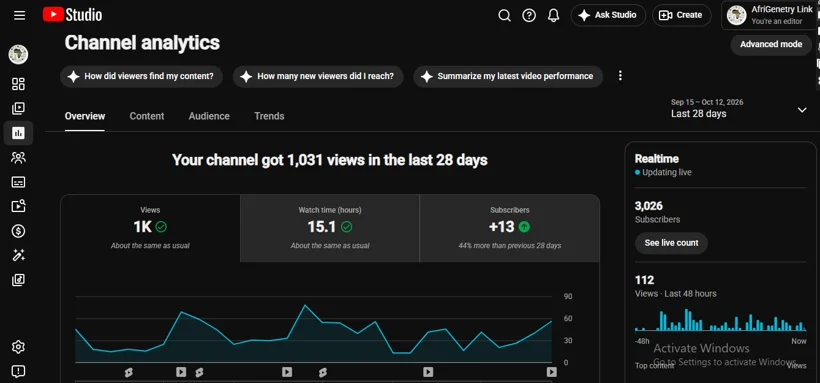
Task: Ask 'How did viewers find my content?'
Action: click(141, 76)
